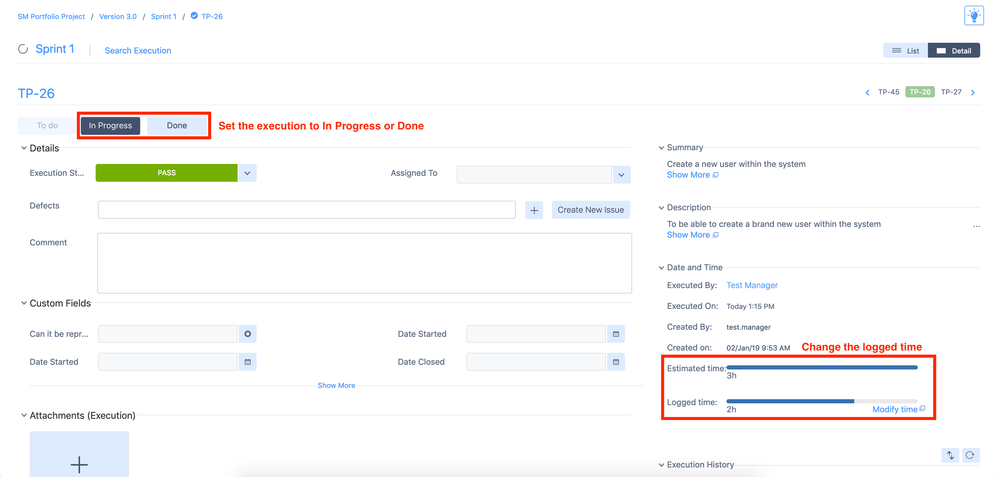Collapse the Summary section
The image size is (998, 477).
click(661, 147)
